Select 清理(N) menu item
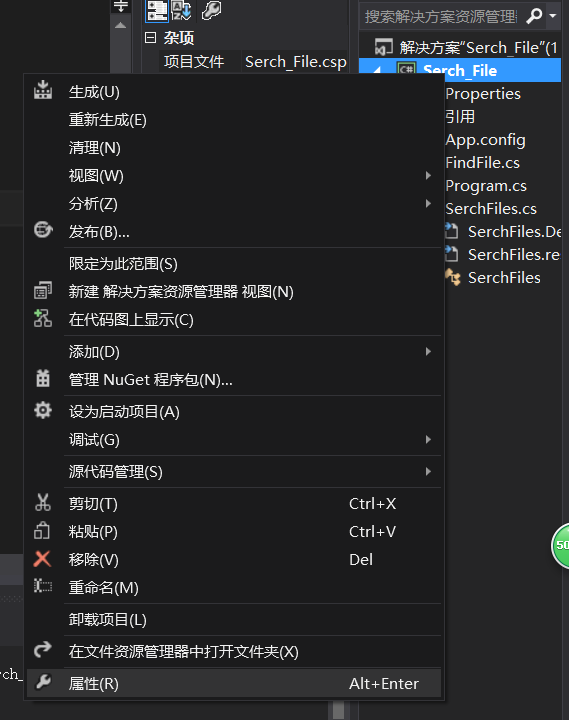 click(234, 148)
